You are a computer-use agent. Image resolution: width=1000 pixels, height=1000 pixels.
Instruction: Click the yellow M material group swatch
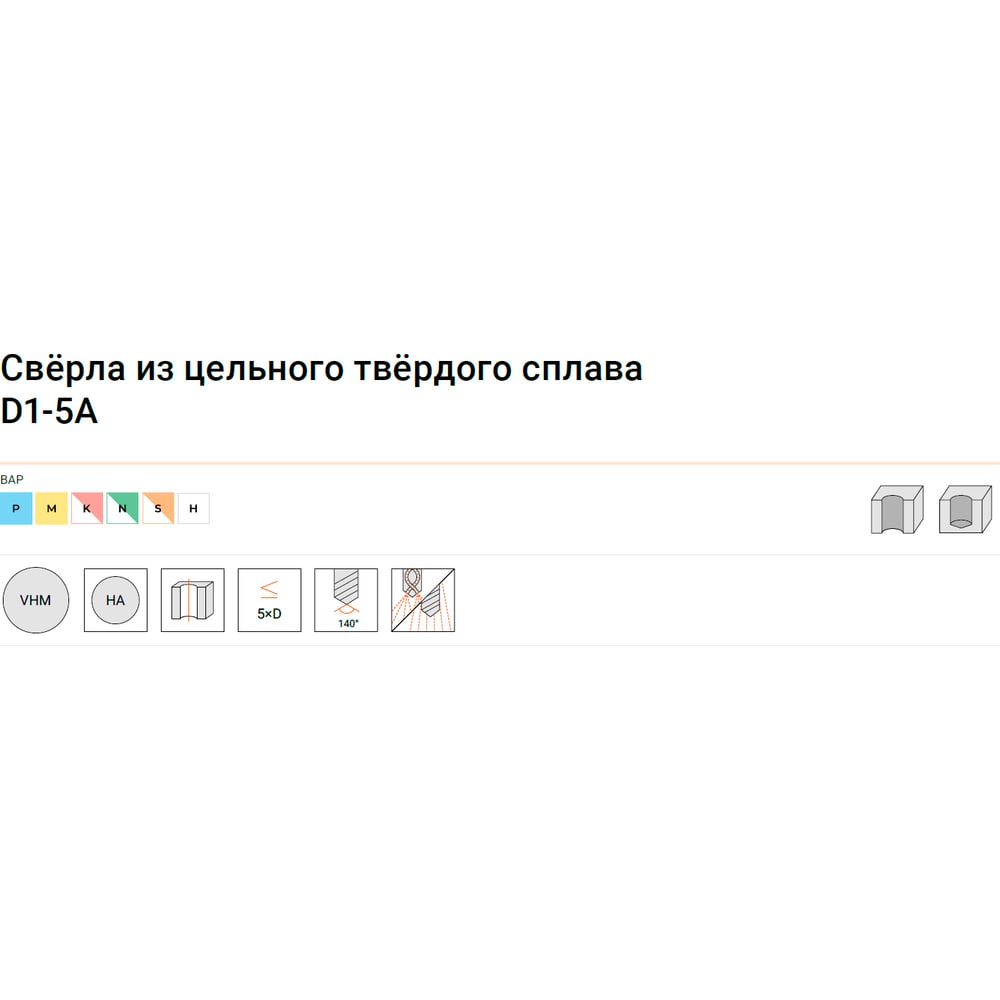point(52,508)
